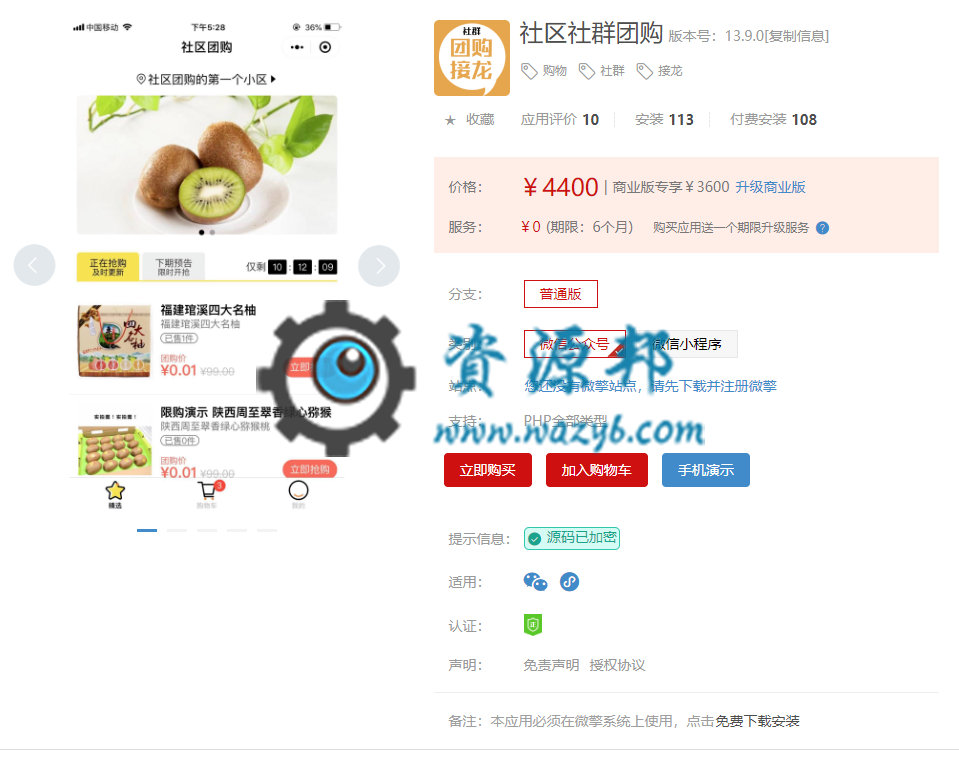
Task: Expand the 社区团购的第一个小区 location selector
Action: tap(206, 80)
